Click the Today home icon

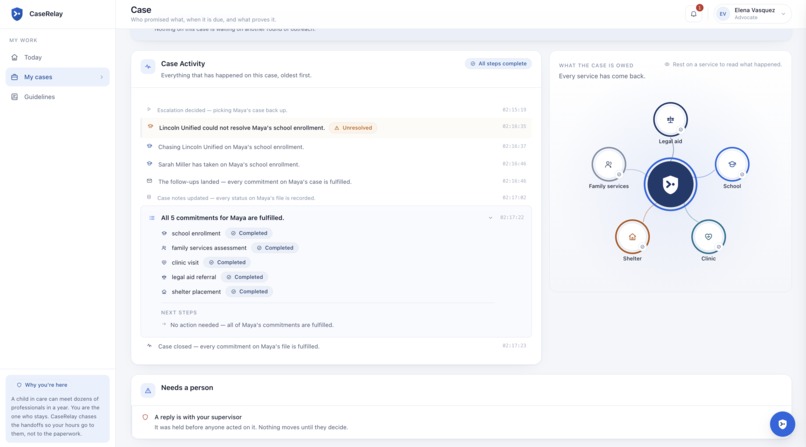(x=14, y=58)
